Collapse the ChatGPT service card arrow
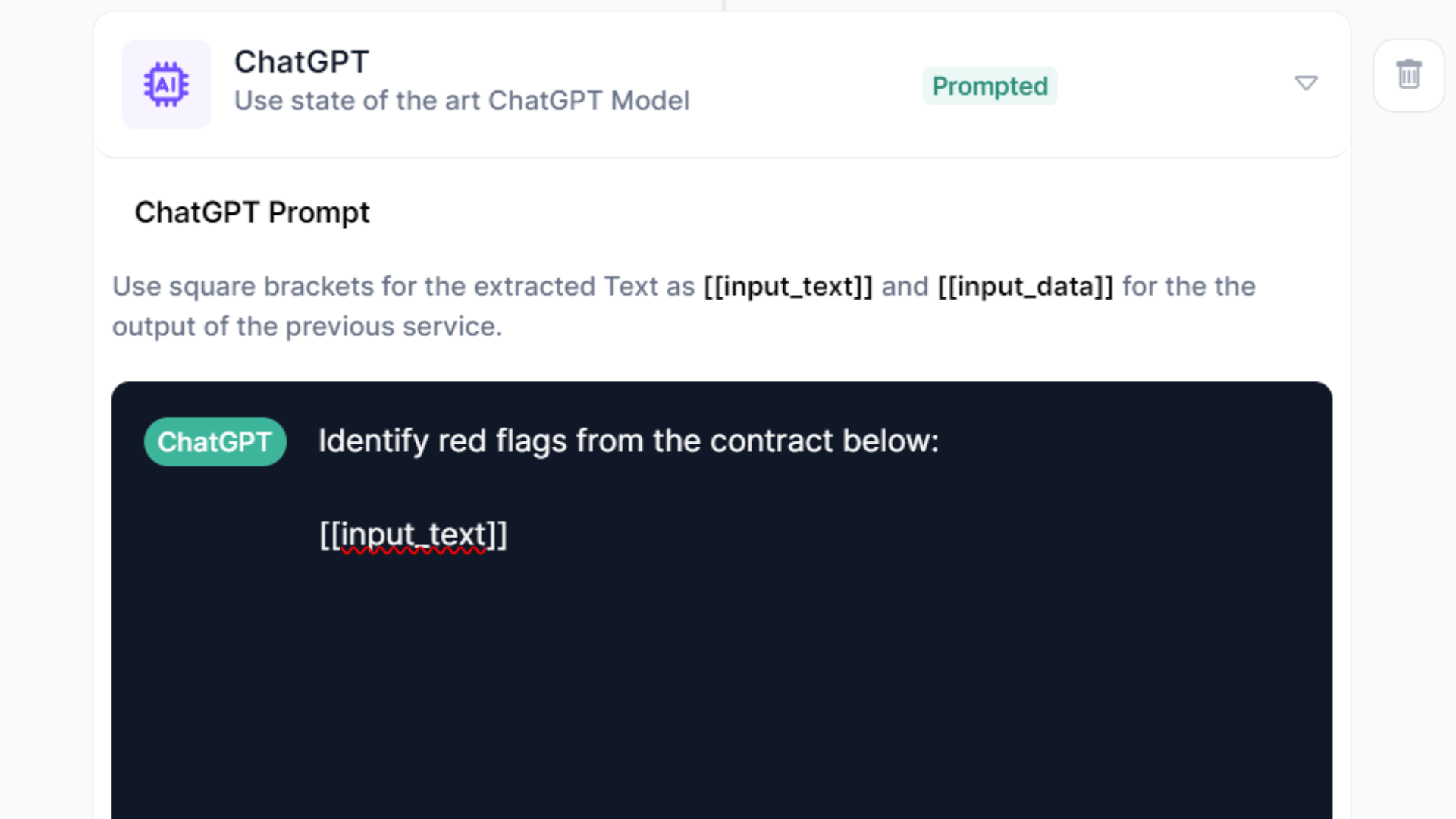 (x=1305, y=83)
